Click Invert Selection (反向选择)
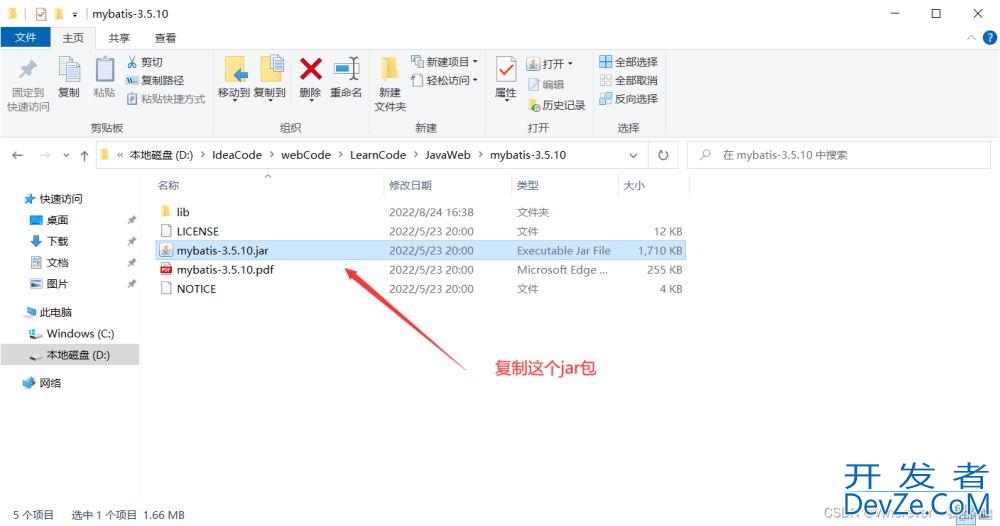The height and width of the screenshot is (526, 1000). (629, 99)
